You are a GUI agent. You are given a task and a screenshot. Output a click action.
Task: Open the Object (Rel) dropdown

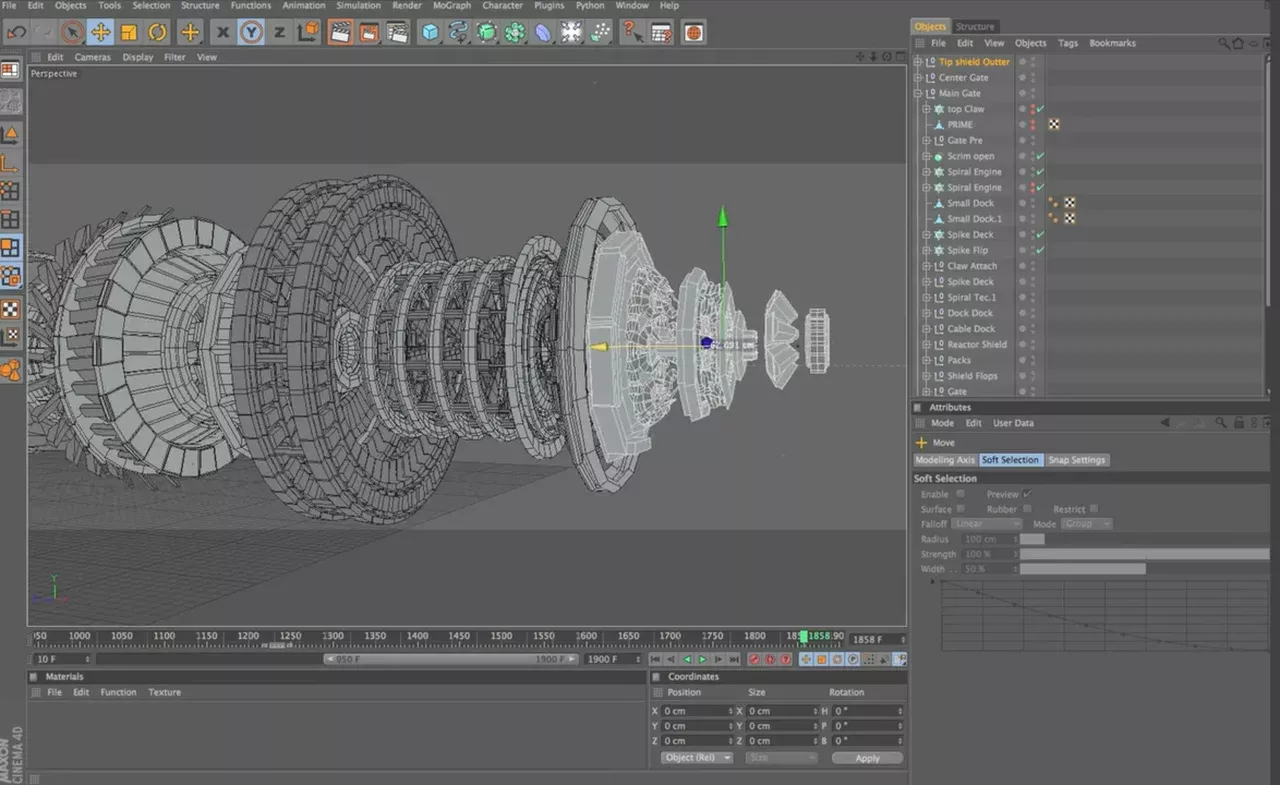pyautogui.click(x=697, y=758)
